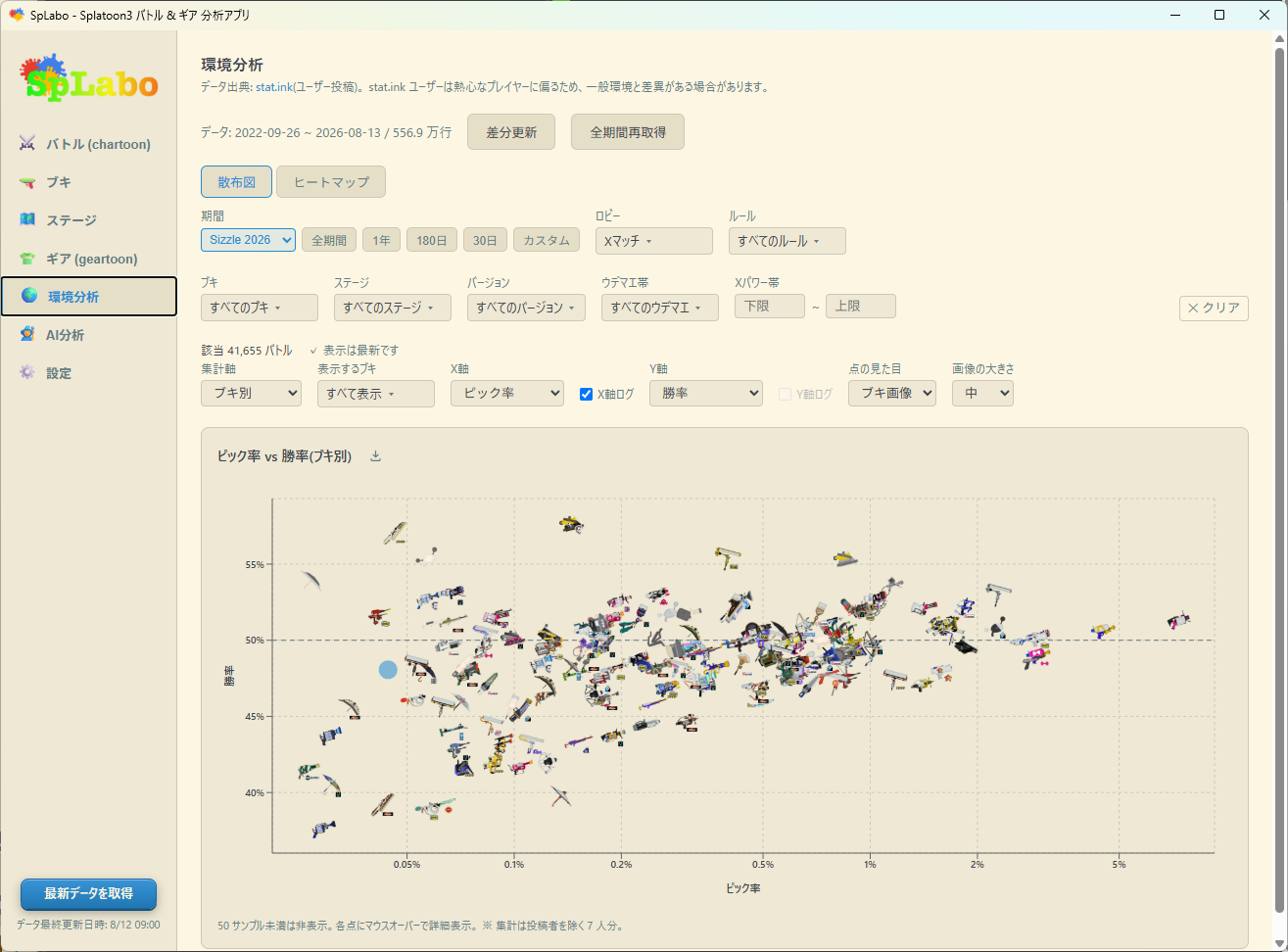Select the lowest blue weapon icon below 40%
The width and height of the screenshot is (1288, 952).
coord(323,831)
